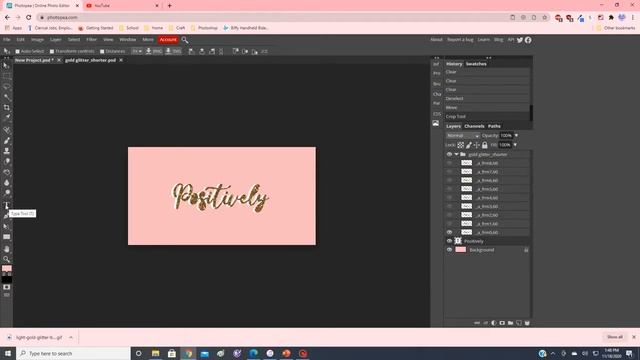The width and height of the screenshot is (640, 360).
Task: Select the Dodge tool
Action: point(6,193)
